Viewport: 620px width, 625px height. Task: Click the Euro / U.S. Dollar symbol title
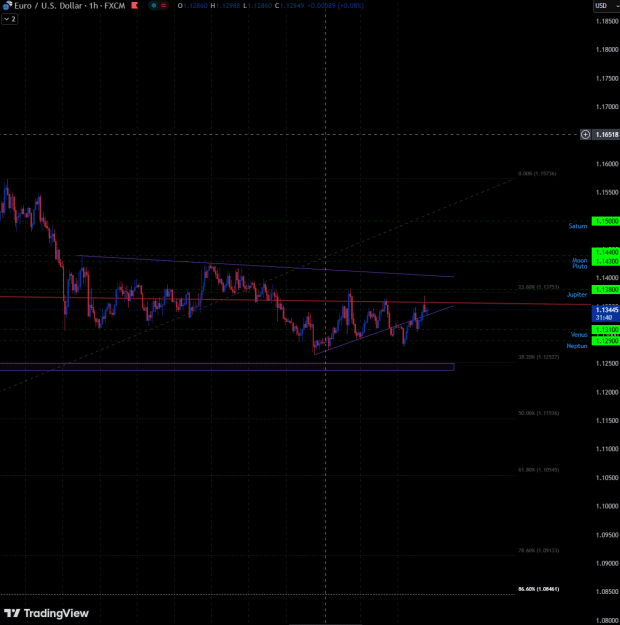[48, 6]
